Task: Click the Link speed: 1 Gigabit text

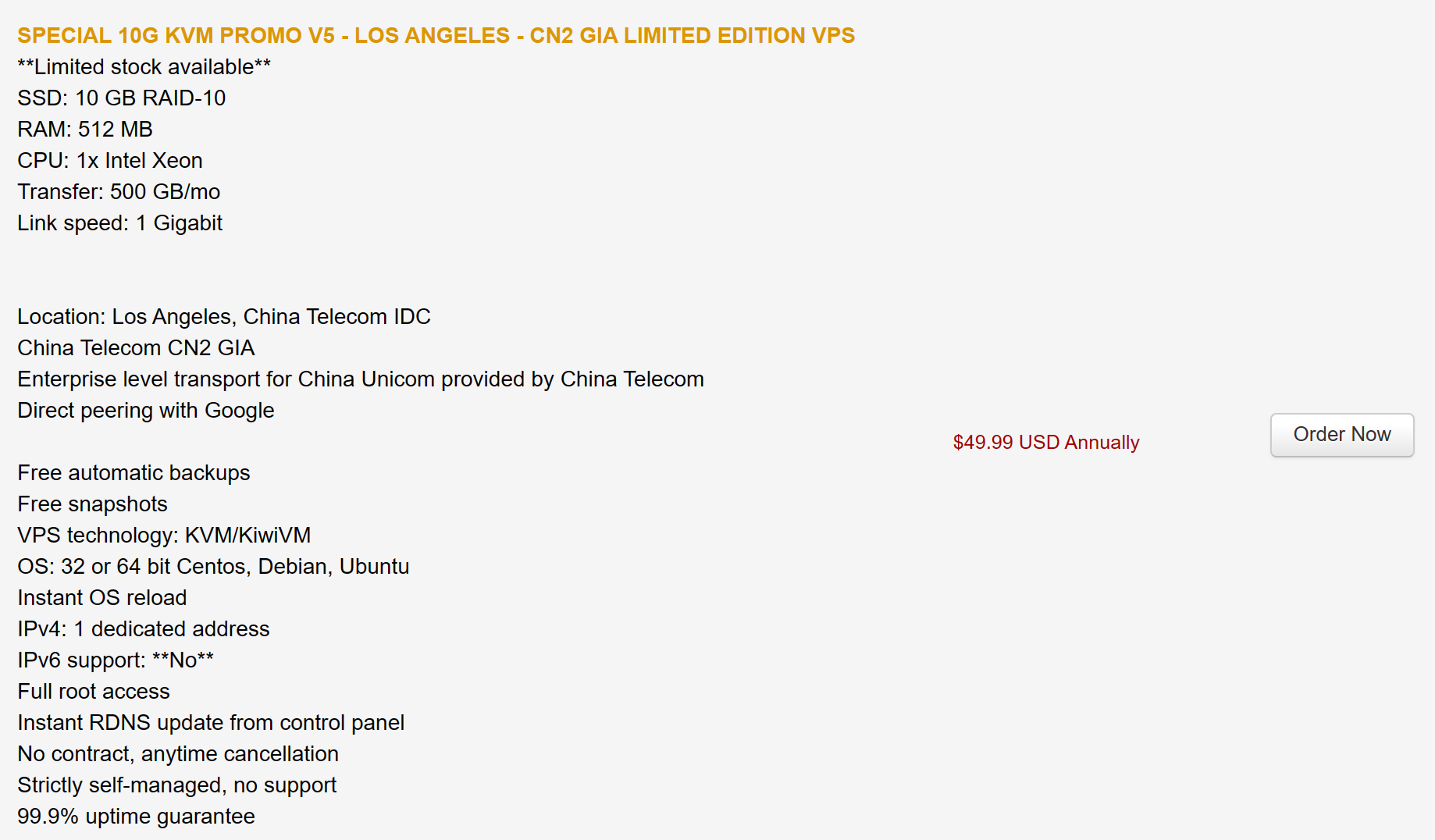Action: 119,223
